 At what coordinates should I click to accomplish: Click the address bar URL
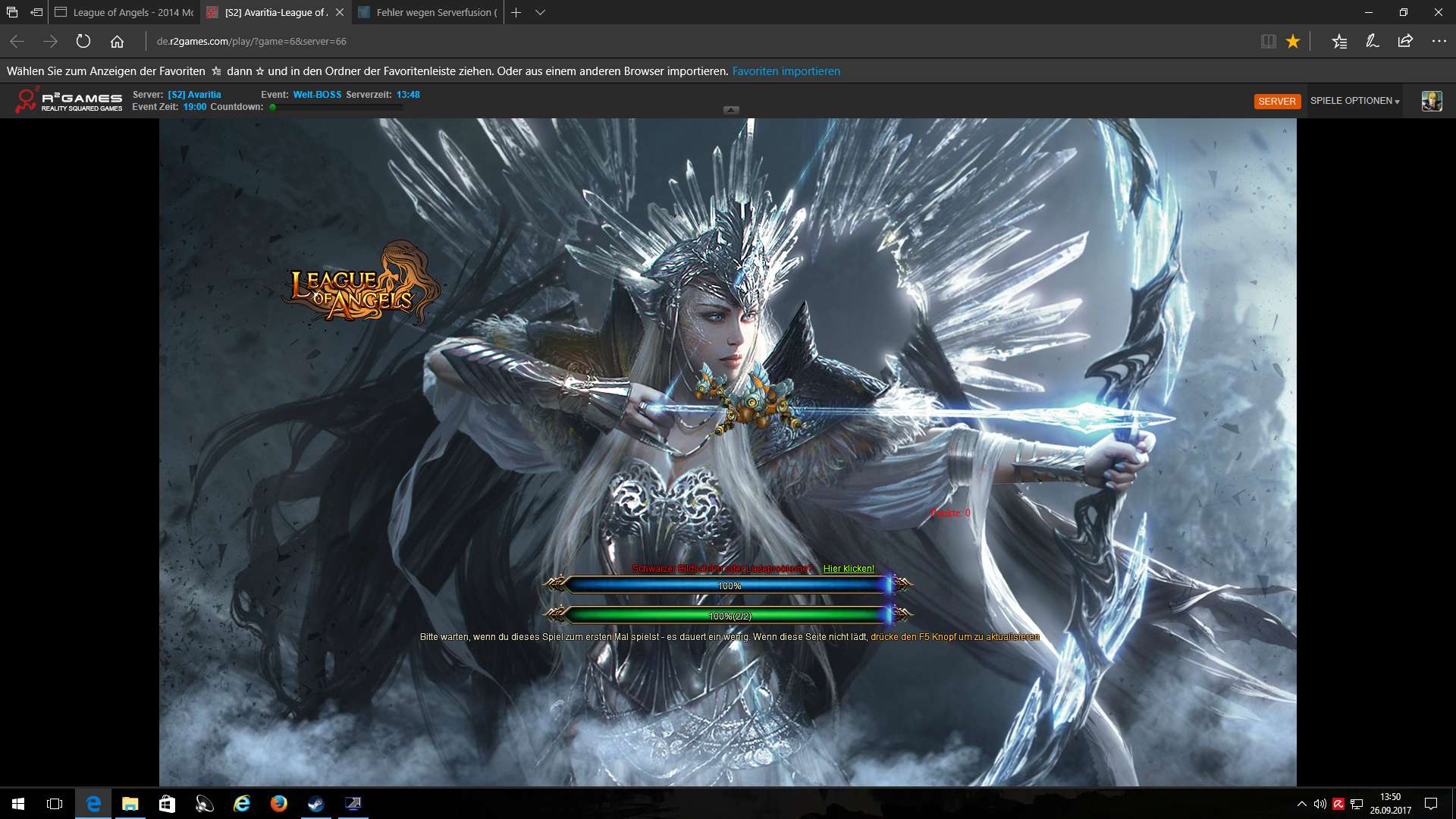tap(251, 42)
